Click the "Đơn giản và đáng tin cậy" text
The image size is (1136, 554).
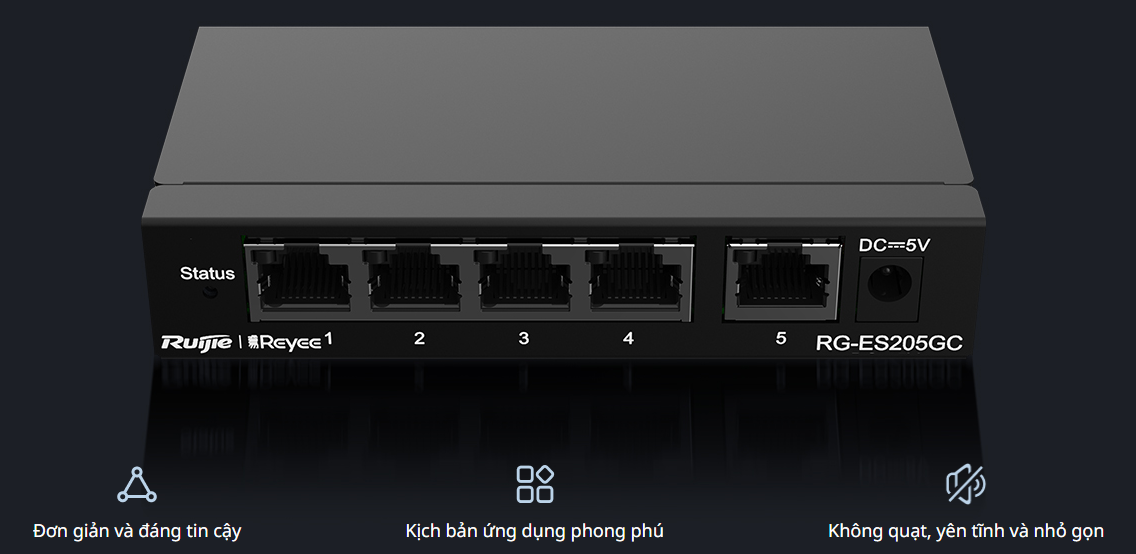click(x=137, y=531)
